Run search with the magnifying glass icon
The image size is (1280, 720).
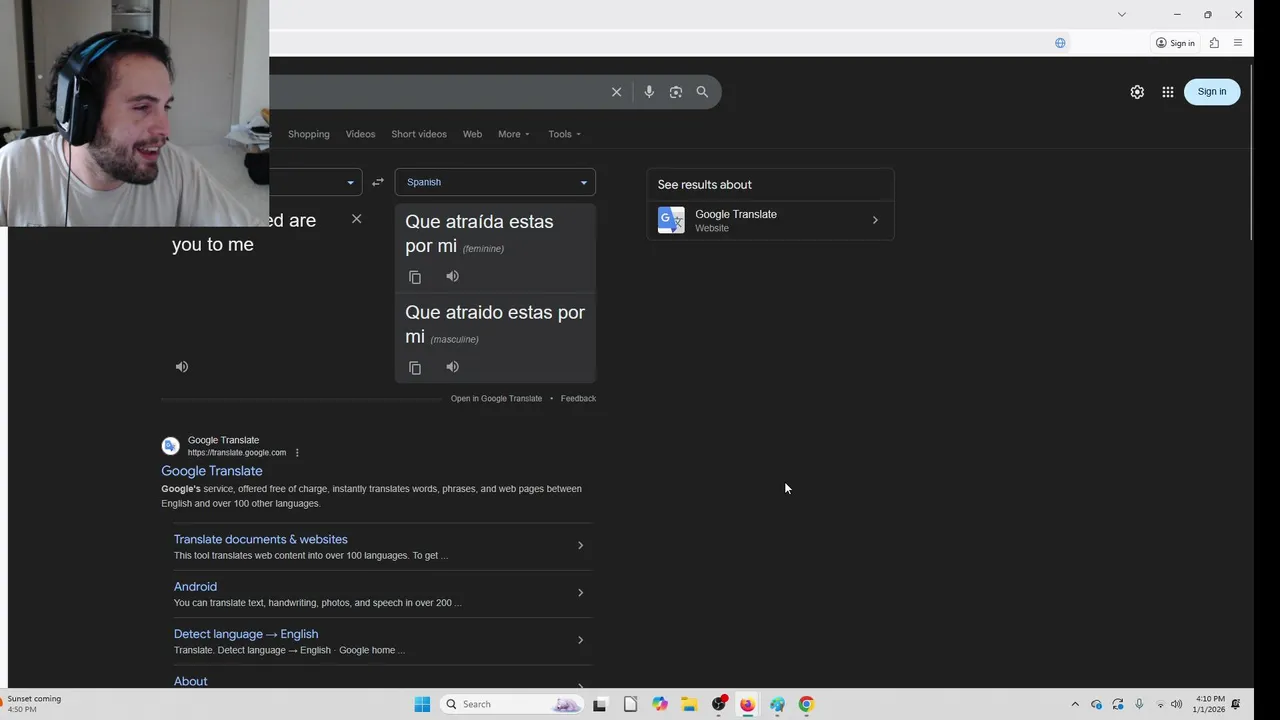click(702, 92)
